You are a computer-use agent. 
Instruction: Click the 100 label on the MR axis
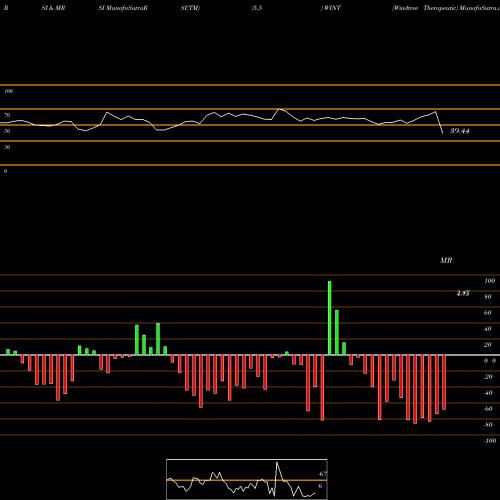pos(489,281)
